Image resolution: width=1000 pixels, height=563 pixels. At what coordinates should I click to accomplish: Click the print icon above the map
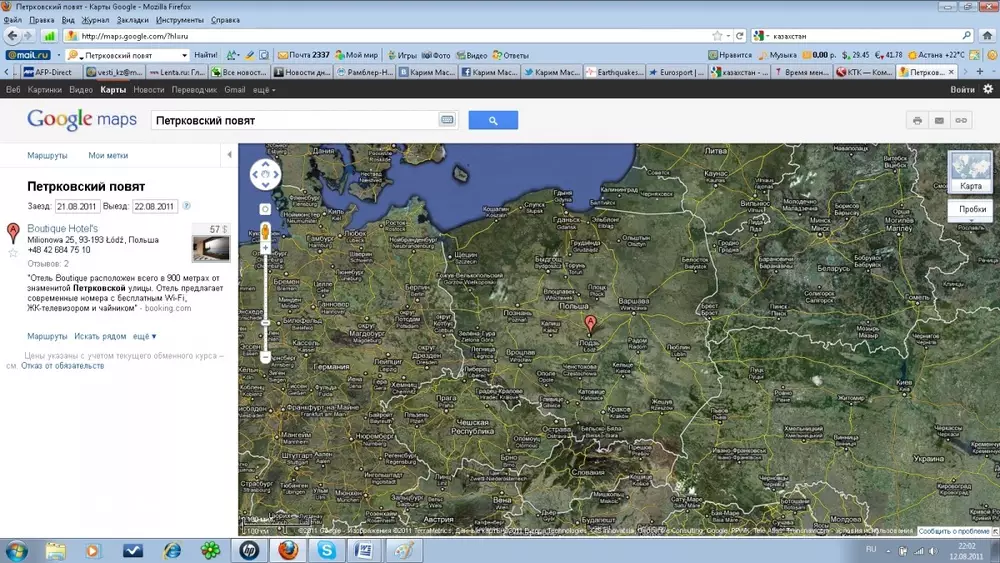(916, 120)
